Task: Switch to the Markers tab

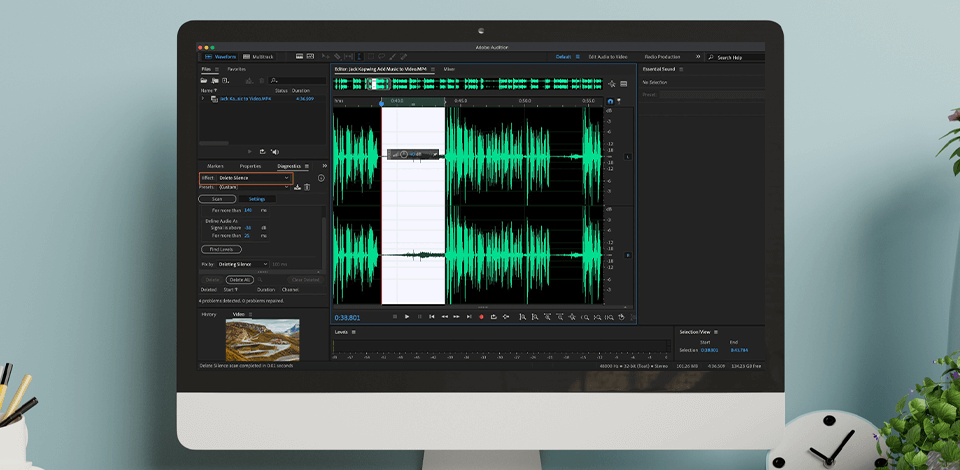Action: [214, 166]
